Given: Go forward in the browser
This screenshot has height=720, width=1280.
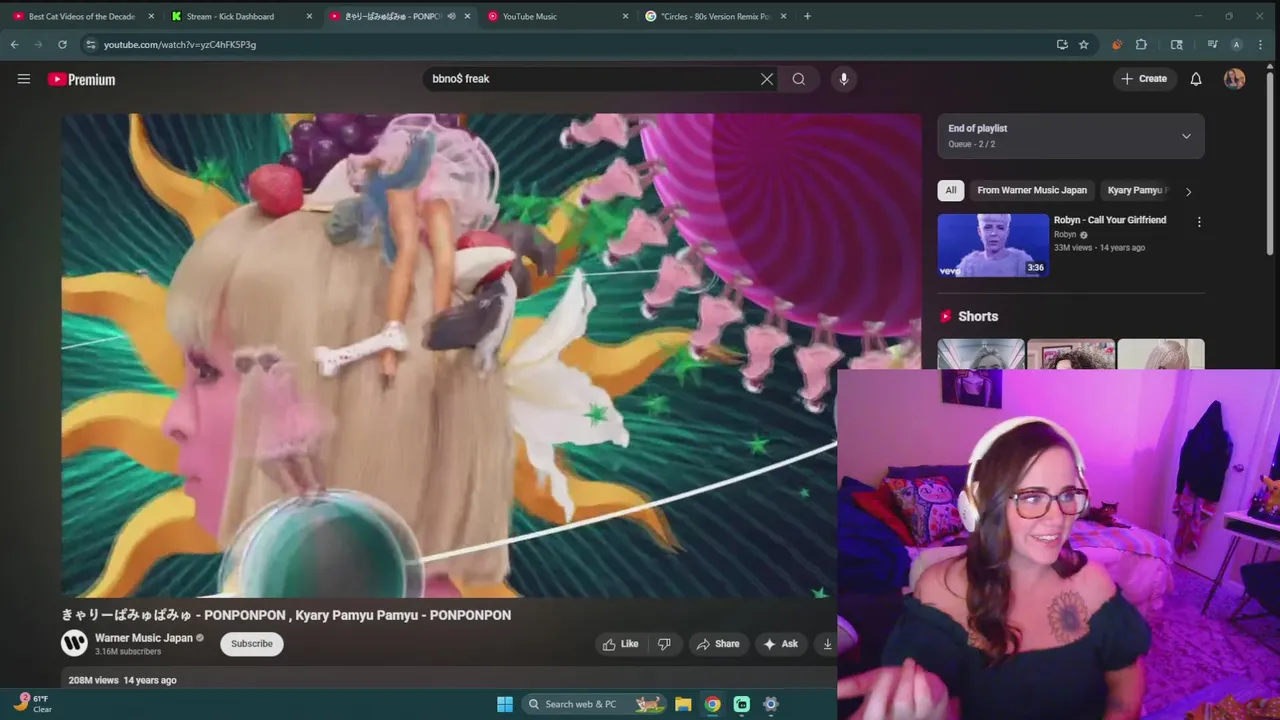Looking at the screenshot, I should (38, 44).
